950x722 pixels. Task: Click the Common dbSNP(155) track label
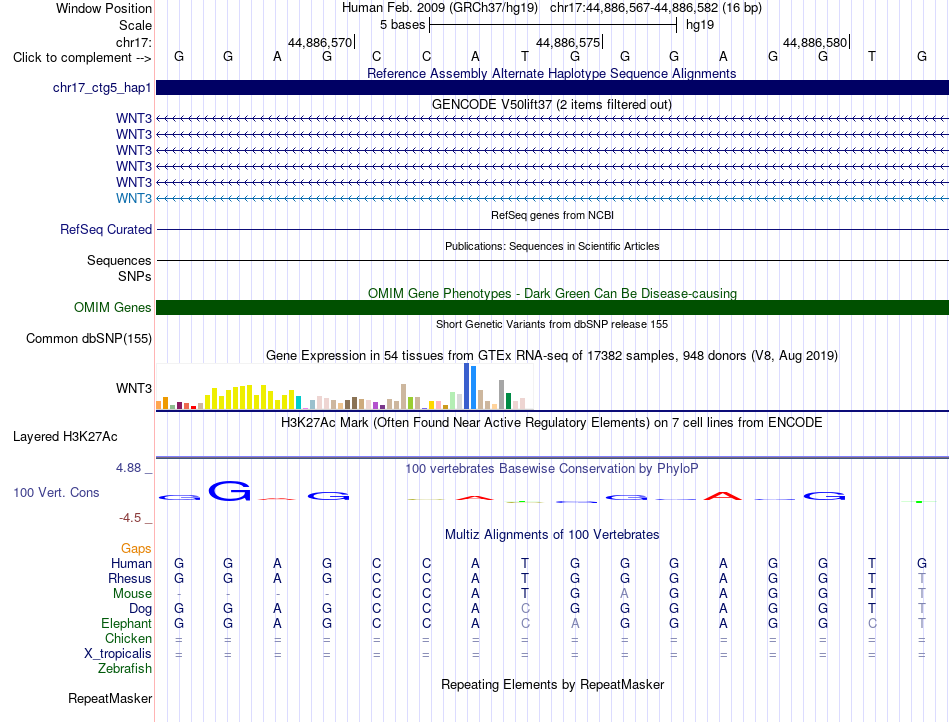(88, 339)
